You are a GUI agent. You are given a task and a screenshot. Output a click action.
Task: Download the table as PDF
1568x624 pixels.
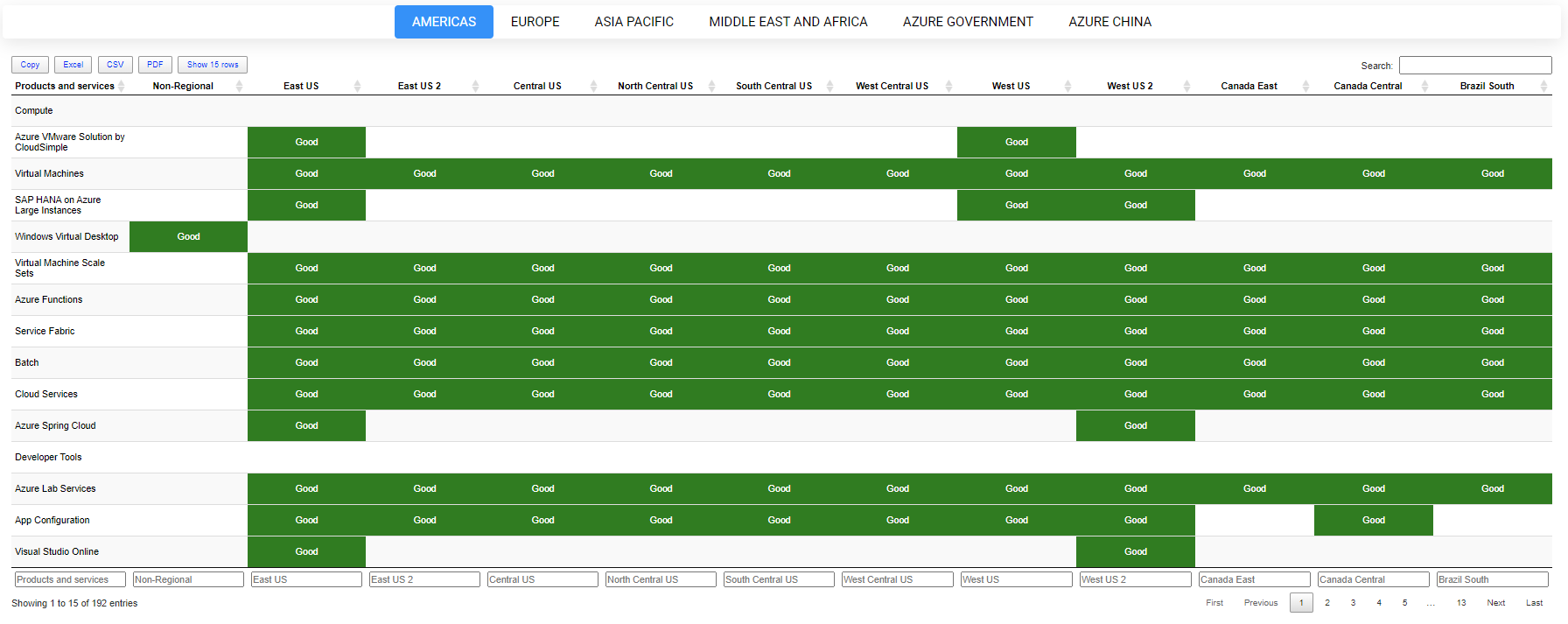point(155,65)
